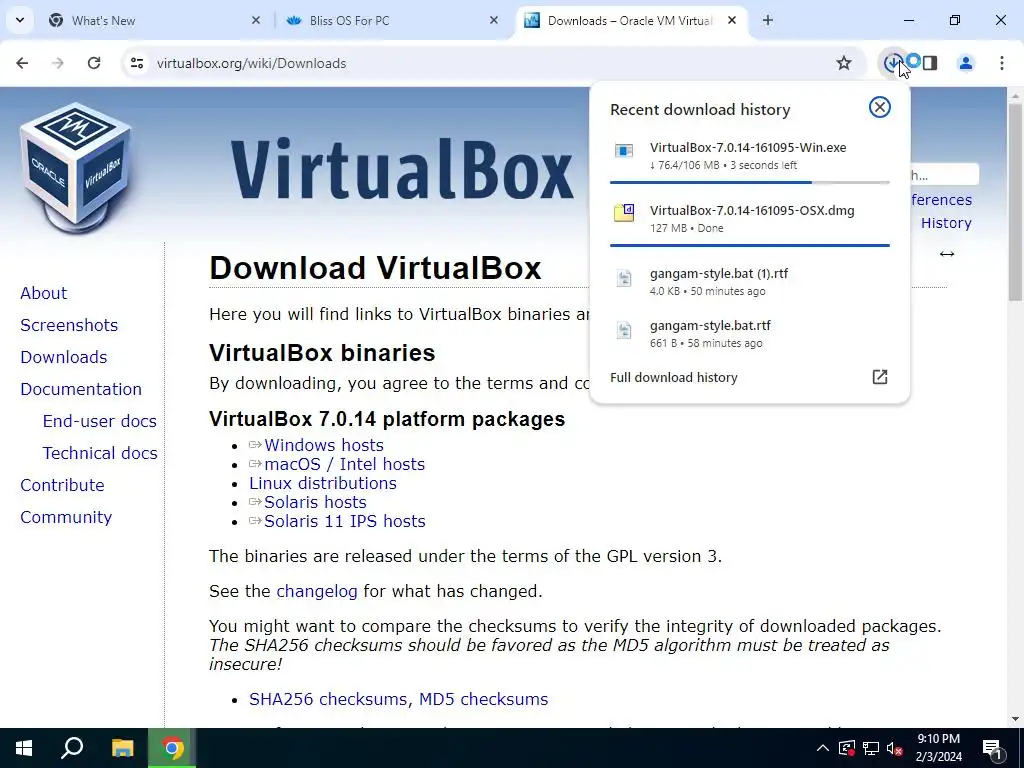Open the Windows Start menu
This screenshot has height=768, width=1024.
24,748
